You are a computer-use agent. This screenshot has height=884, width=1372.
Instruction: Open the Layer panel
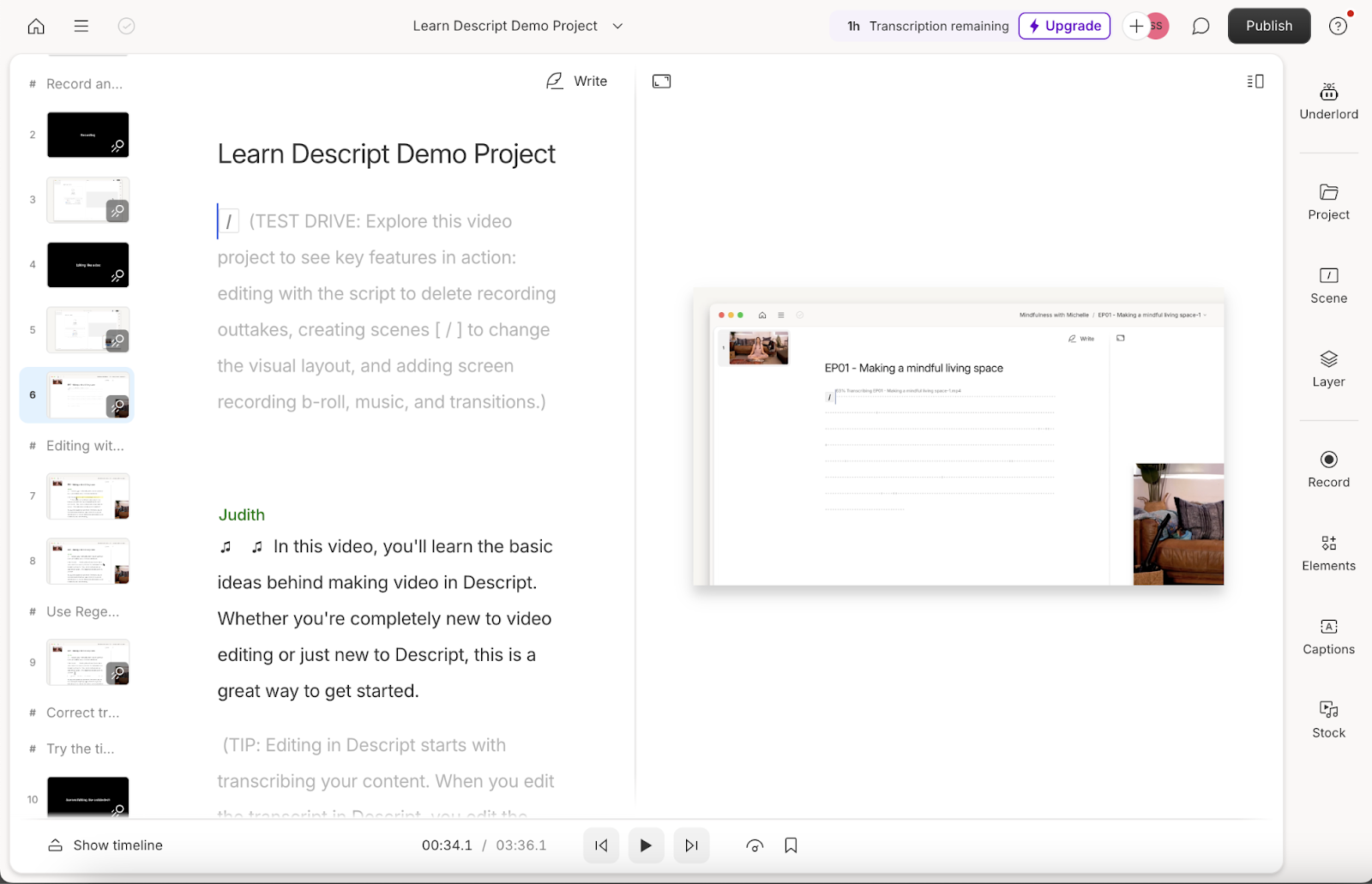click(1328, 369)
